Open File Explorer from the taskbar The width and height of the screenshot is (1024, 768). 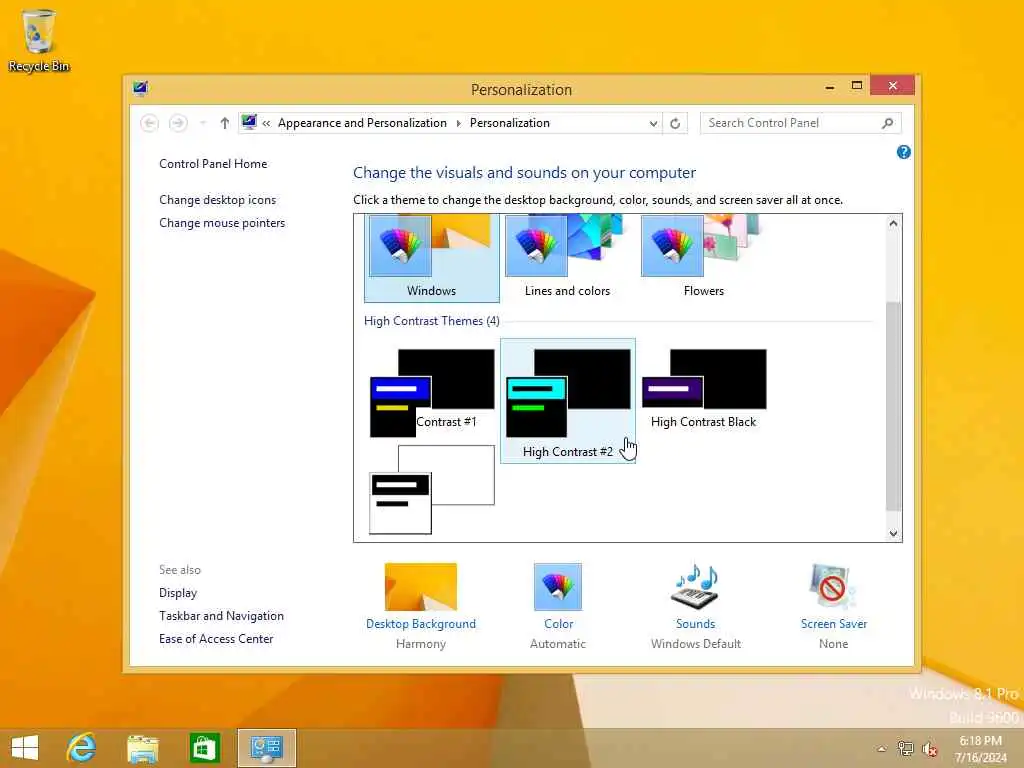[143, 748]
